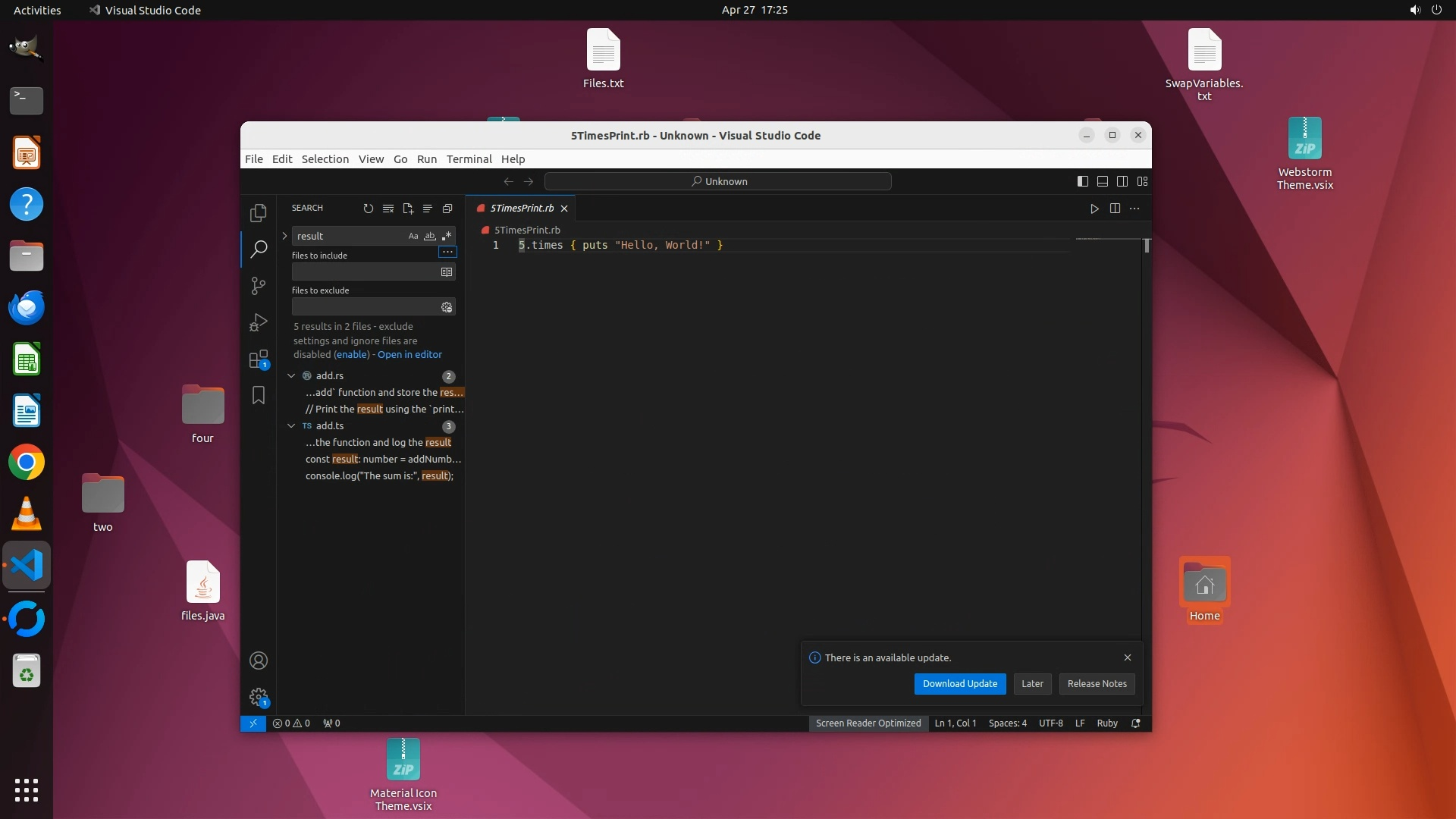Open the Terminal menu
This screenshot has height=819, width=1456.
point(469,159)
